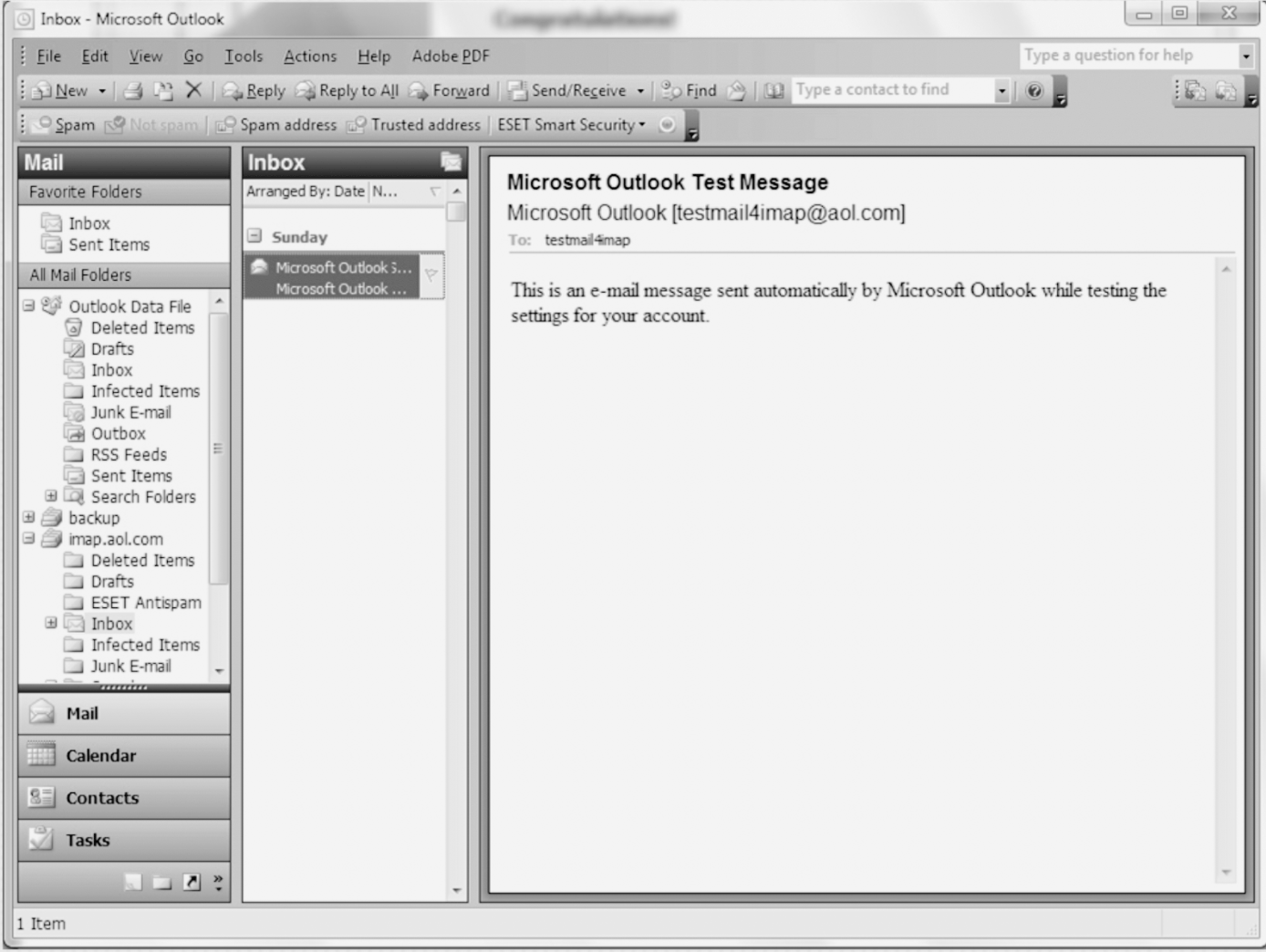
Task: Click the Find toolbar button
Action: (689, 90)
